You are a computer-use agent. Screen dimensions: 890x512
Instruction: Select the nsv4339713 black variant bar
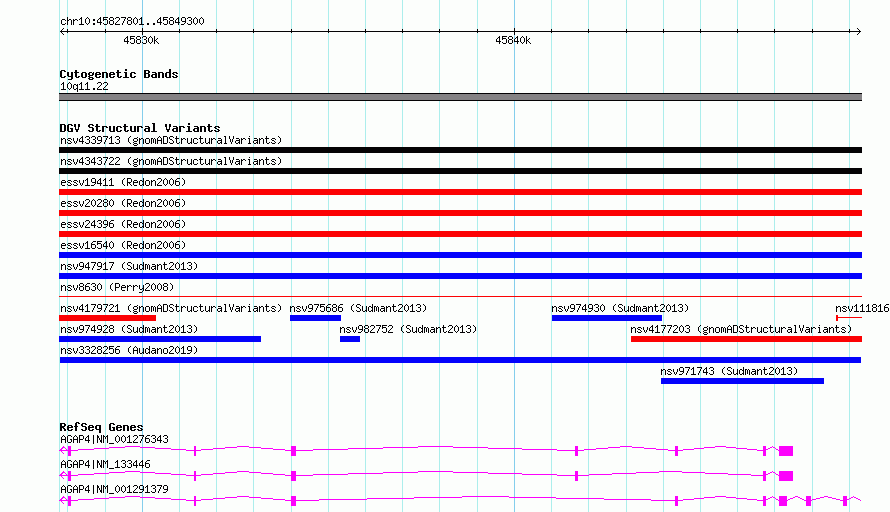pyautogui.click(x=460, y=150)
